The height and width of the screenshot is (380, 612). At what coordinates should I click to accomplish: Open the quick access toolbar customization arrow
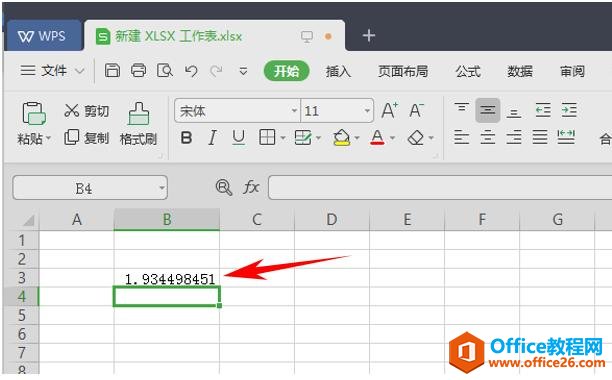click(x=243, y=71)
